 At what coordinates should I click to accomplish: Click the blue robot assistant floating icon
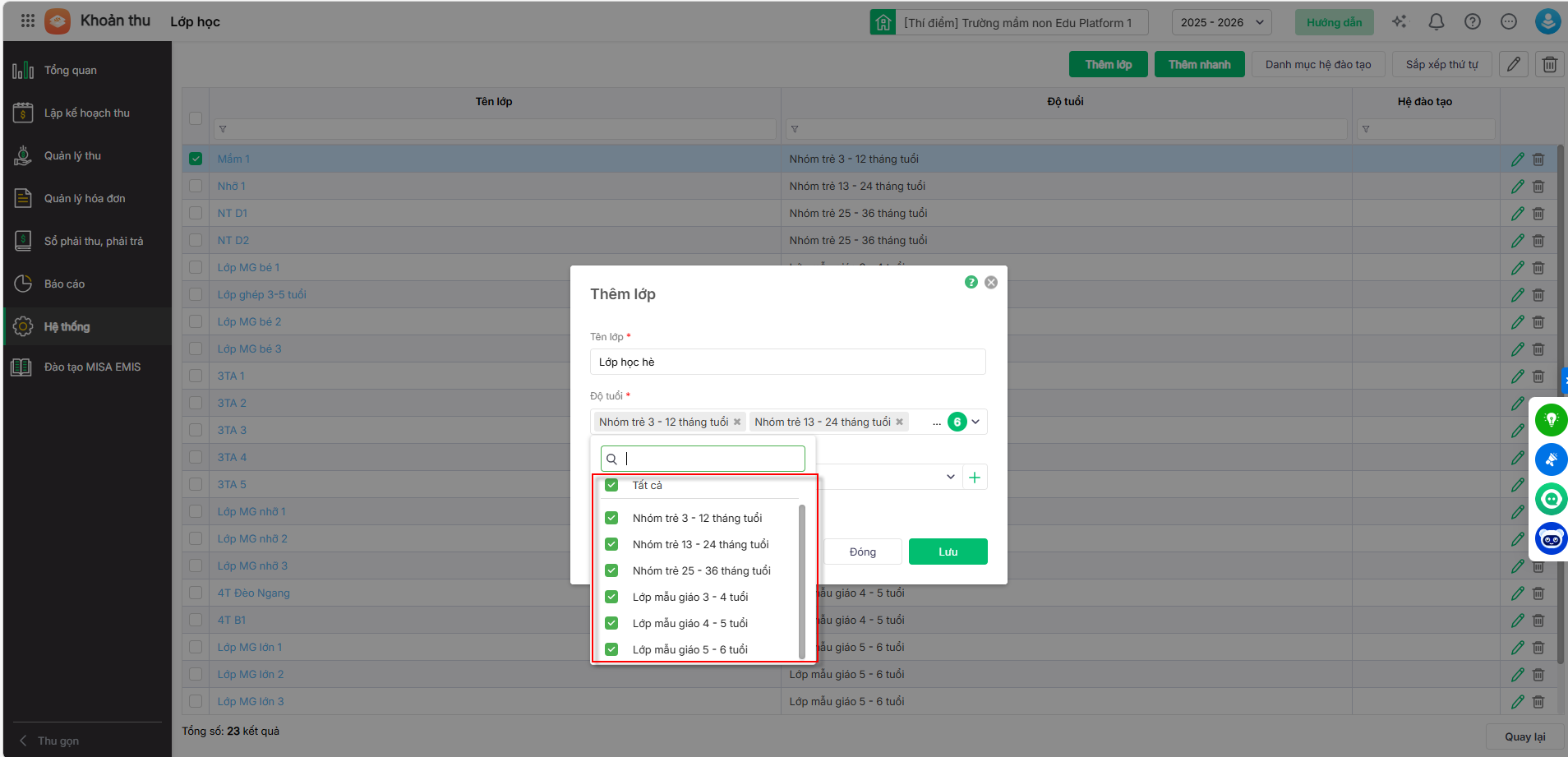(1552, 538)
